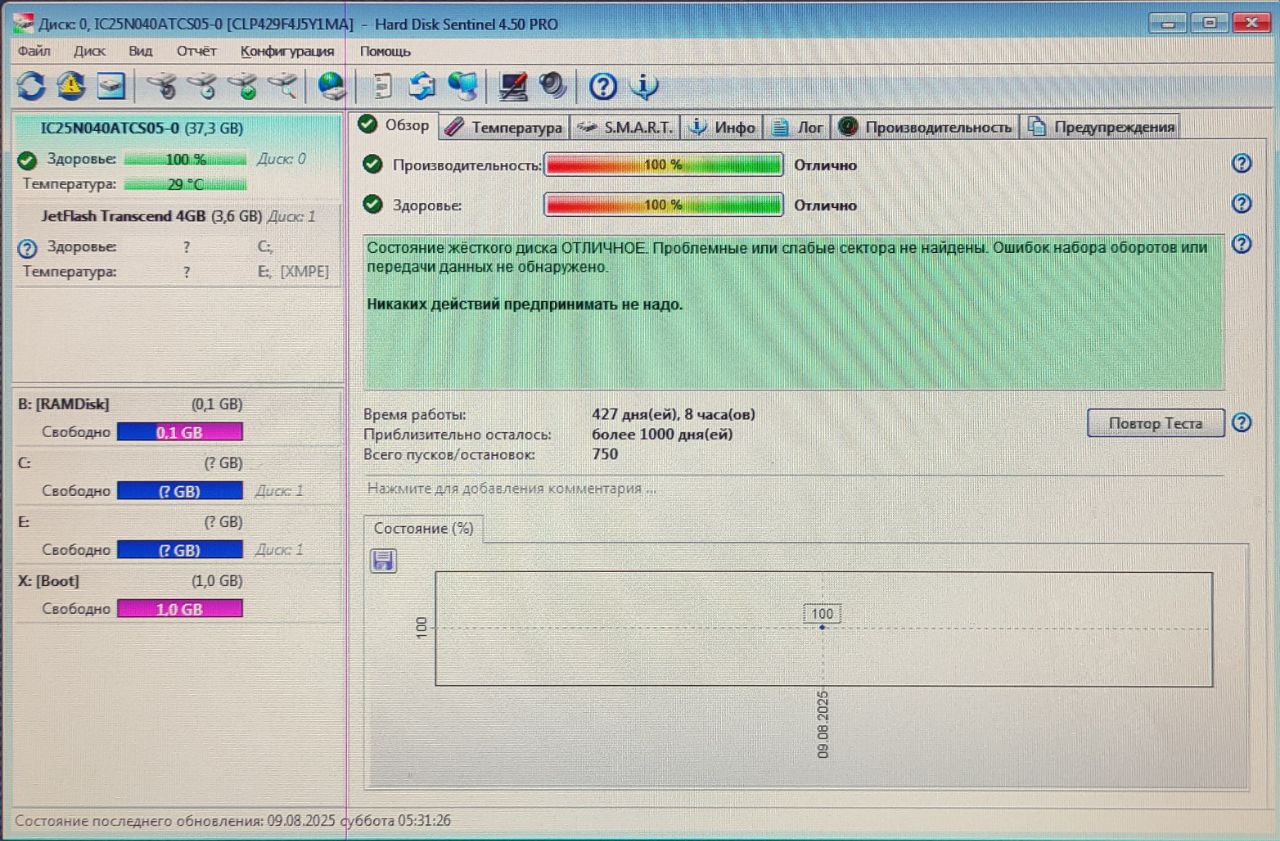1280x841 pixels.
Task: Click the bold text Никаких действий предпринимать не надо
Action: (x=525, y=304)
